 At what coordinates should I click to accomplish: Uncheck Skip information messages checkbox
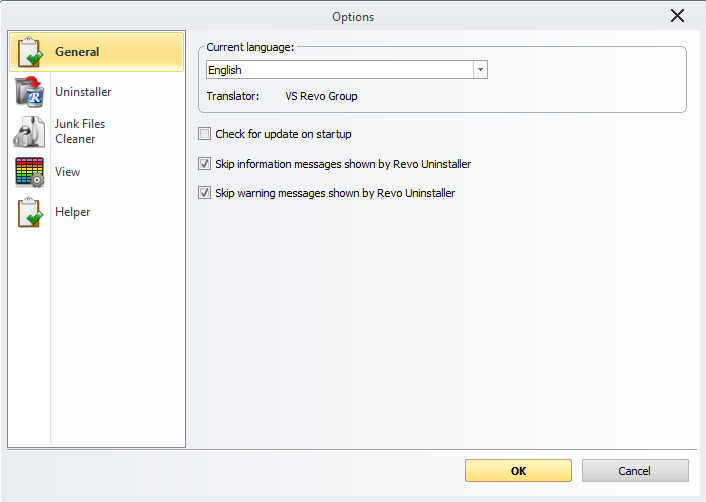point(205,164)
